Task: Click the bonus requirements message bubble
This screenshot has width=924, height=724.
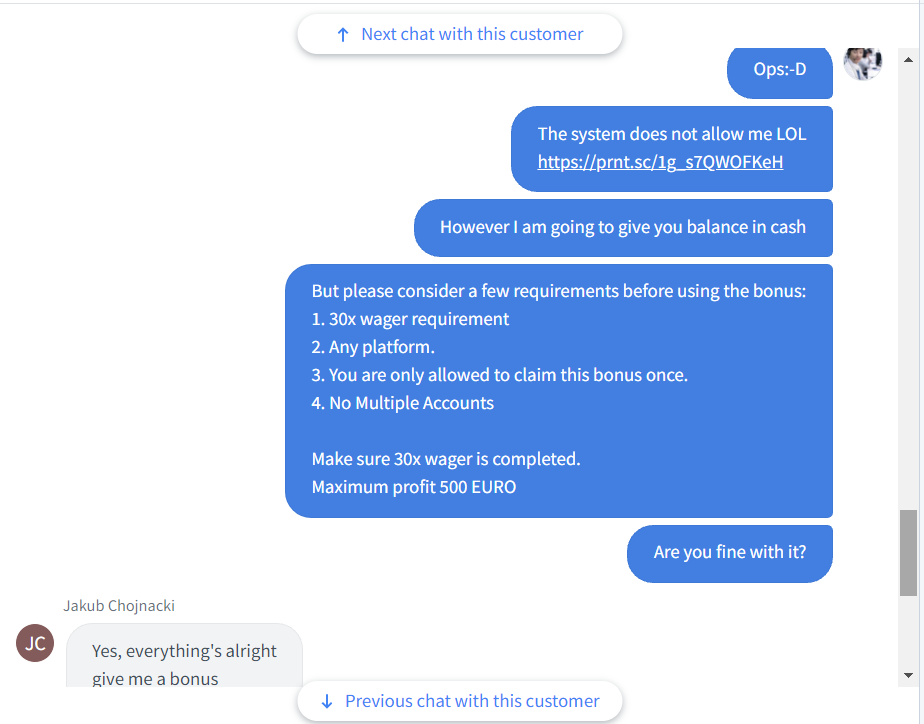Action: point(559,391)
